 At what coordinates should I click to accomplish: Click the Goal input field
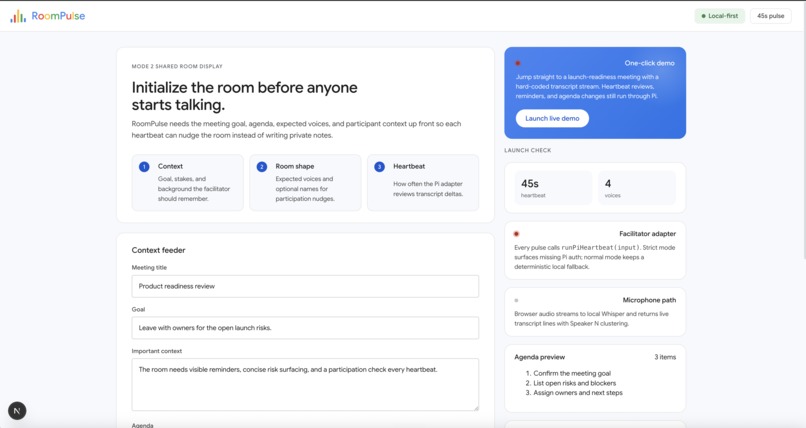[305, 328]
